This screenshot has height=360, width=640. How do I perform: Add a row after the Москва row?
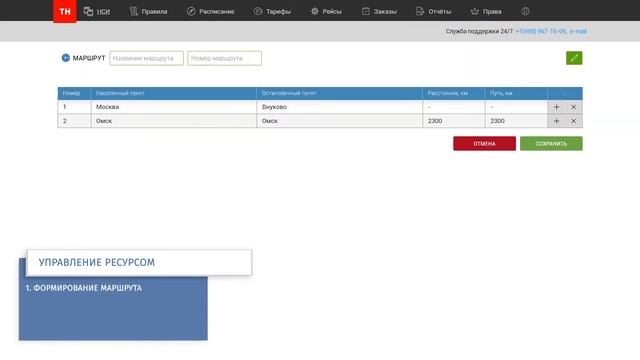556,107
